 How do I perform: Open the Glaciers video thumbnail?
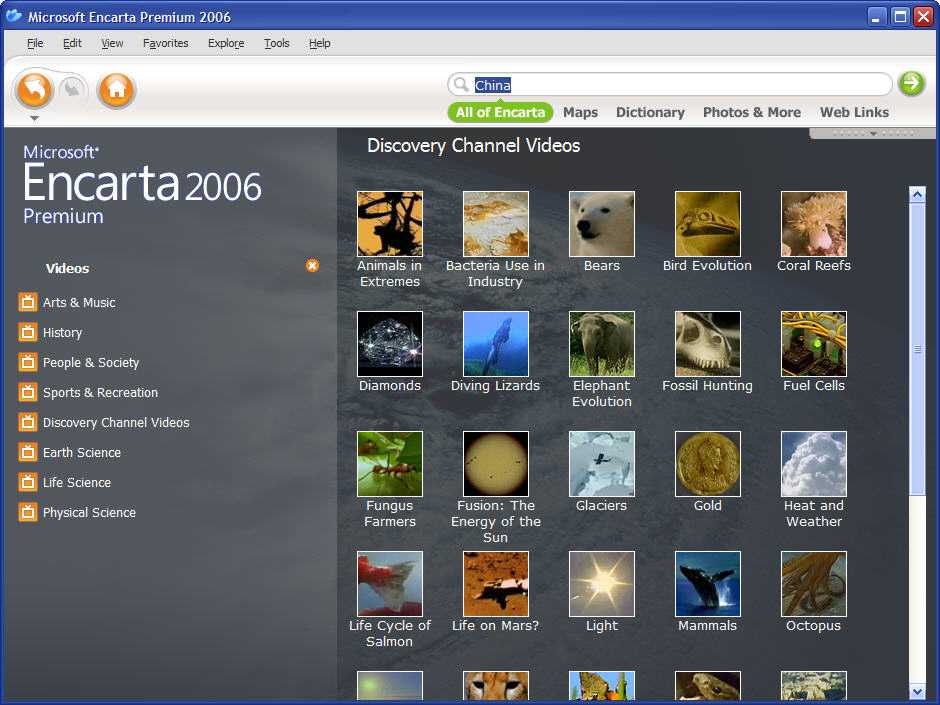[x=602, y=463]
